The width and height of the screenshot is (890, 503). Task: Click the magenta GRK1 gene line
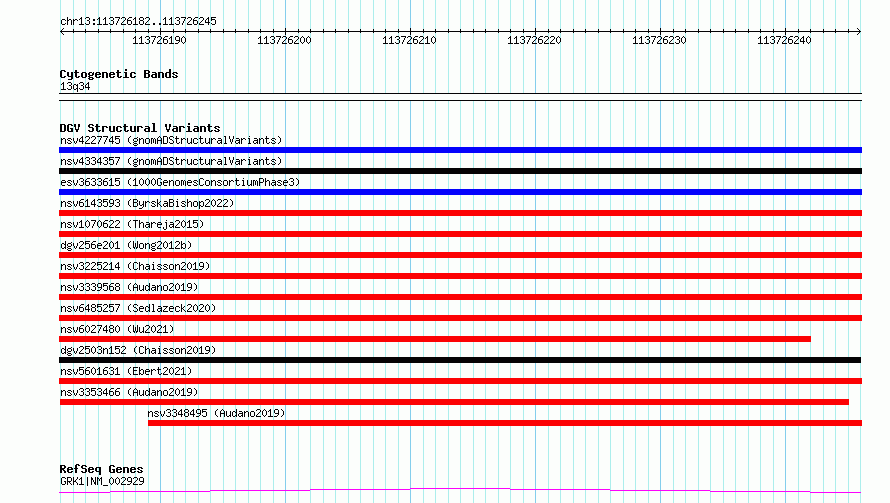(460, 490)
